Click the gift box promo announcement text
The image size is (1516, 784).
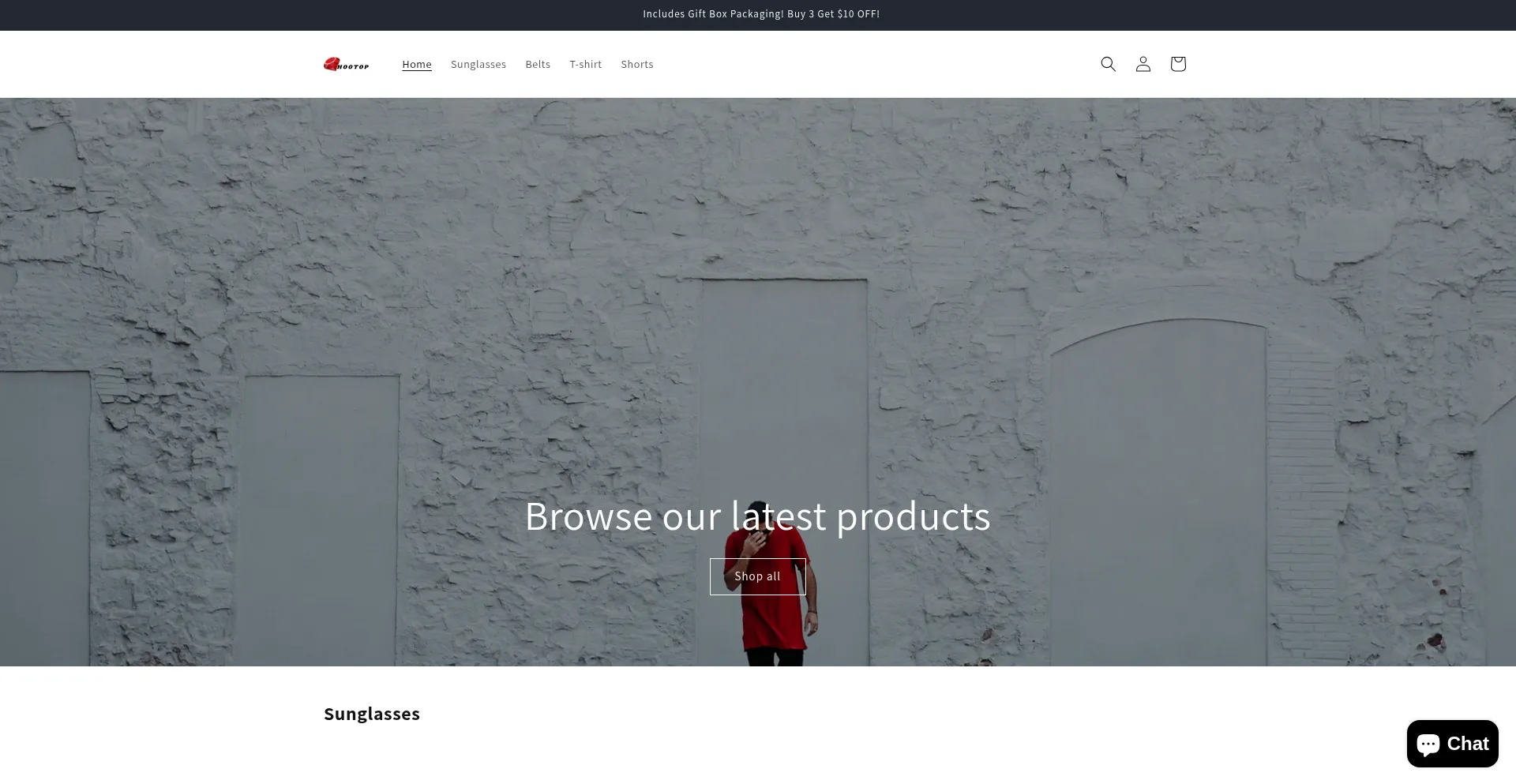coord(760,14)
